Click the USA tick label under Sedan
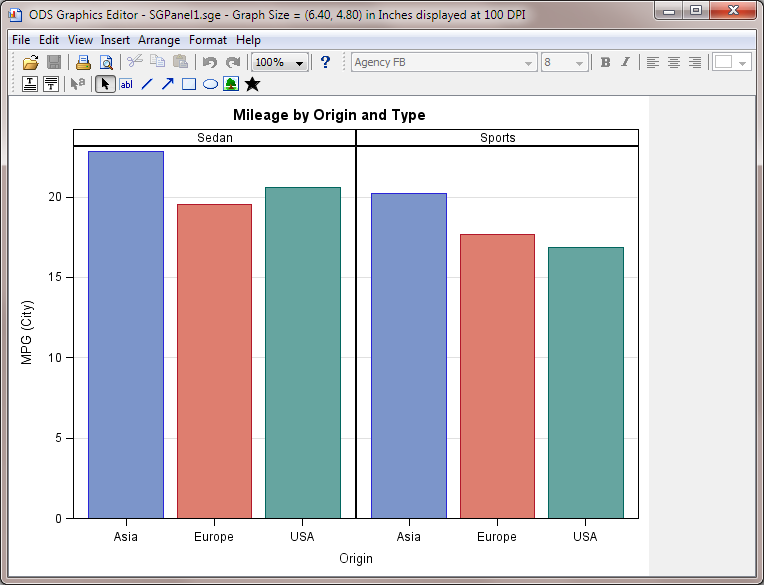The image size is (764, 585). (x=302, y=537)
